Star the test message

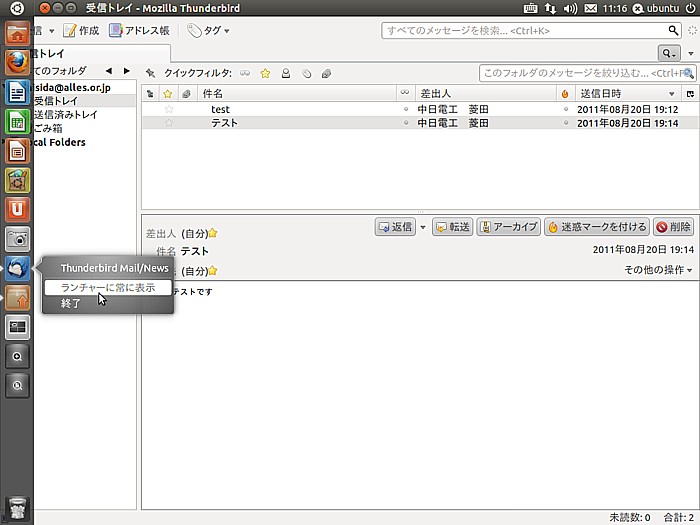(x=169, y=109)
